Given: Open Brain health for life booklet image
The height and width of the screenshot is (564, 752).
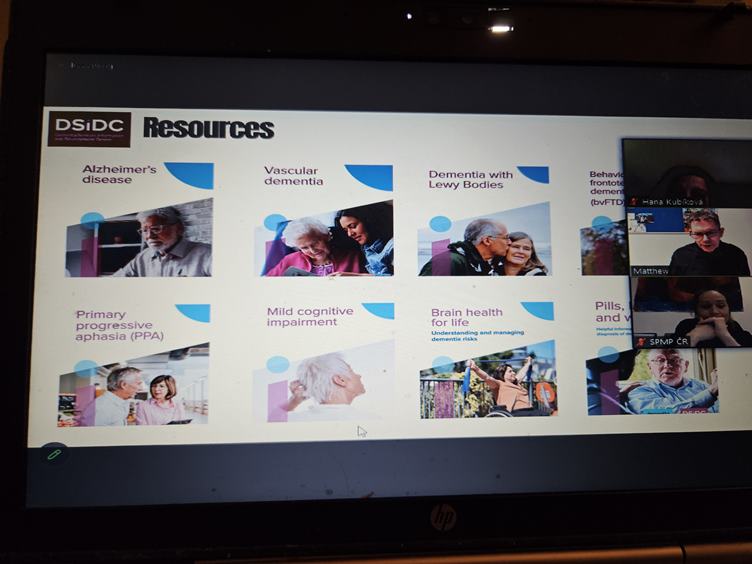Looking at the screenshot, I should click(487, 381).
